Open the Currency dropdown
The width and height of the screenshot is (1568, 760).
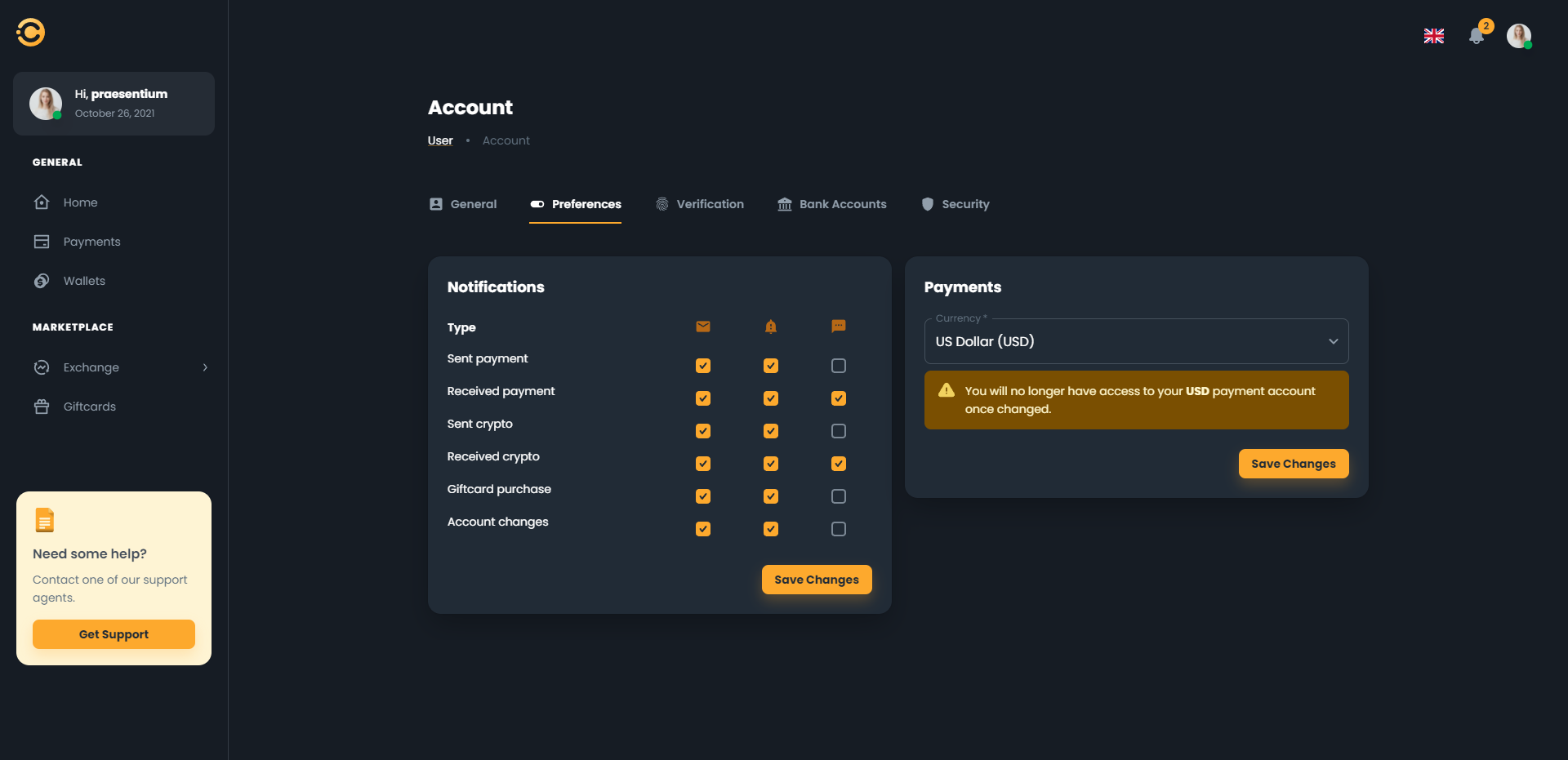pos(1135,341)
